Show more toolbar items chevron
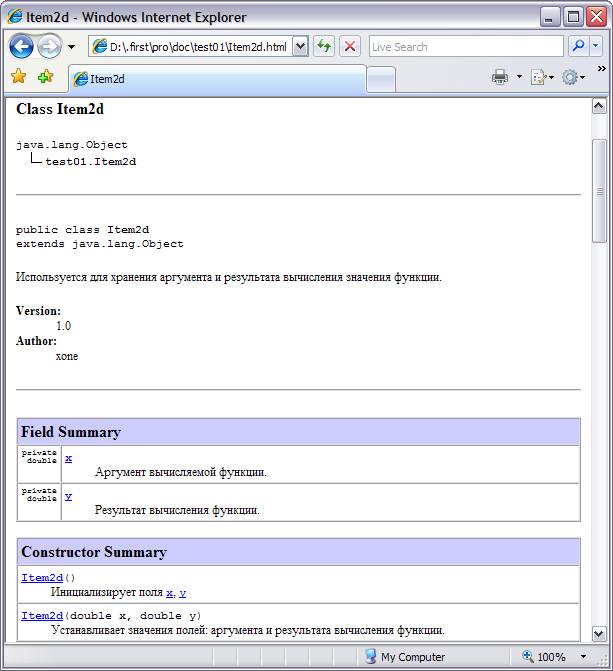The height and width of the screenshot is (671, 613). point(601,68)
